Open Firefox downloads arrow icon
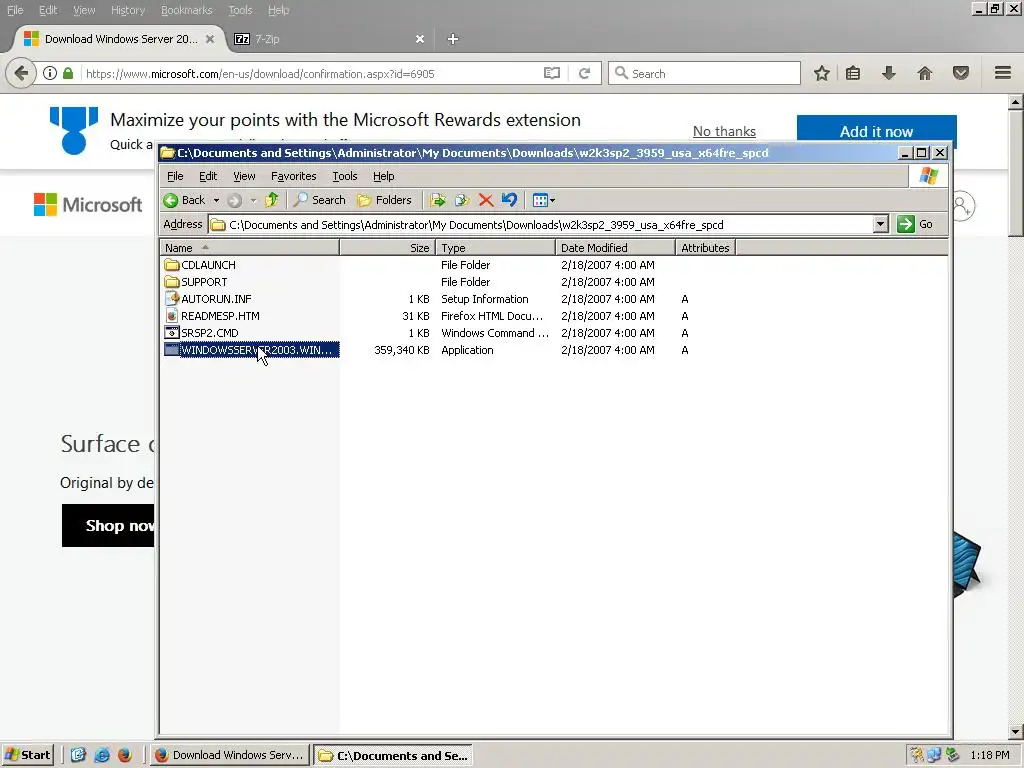The image size is (1024, 768). click(888, 73)
